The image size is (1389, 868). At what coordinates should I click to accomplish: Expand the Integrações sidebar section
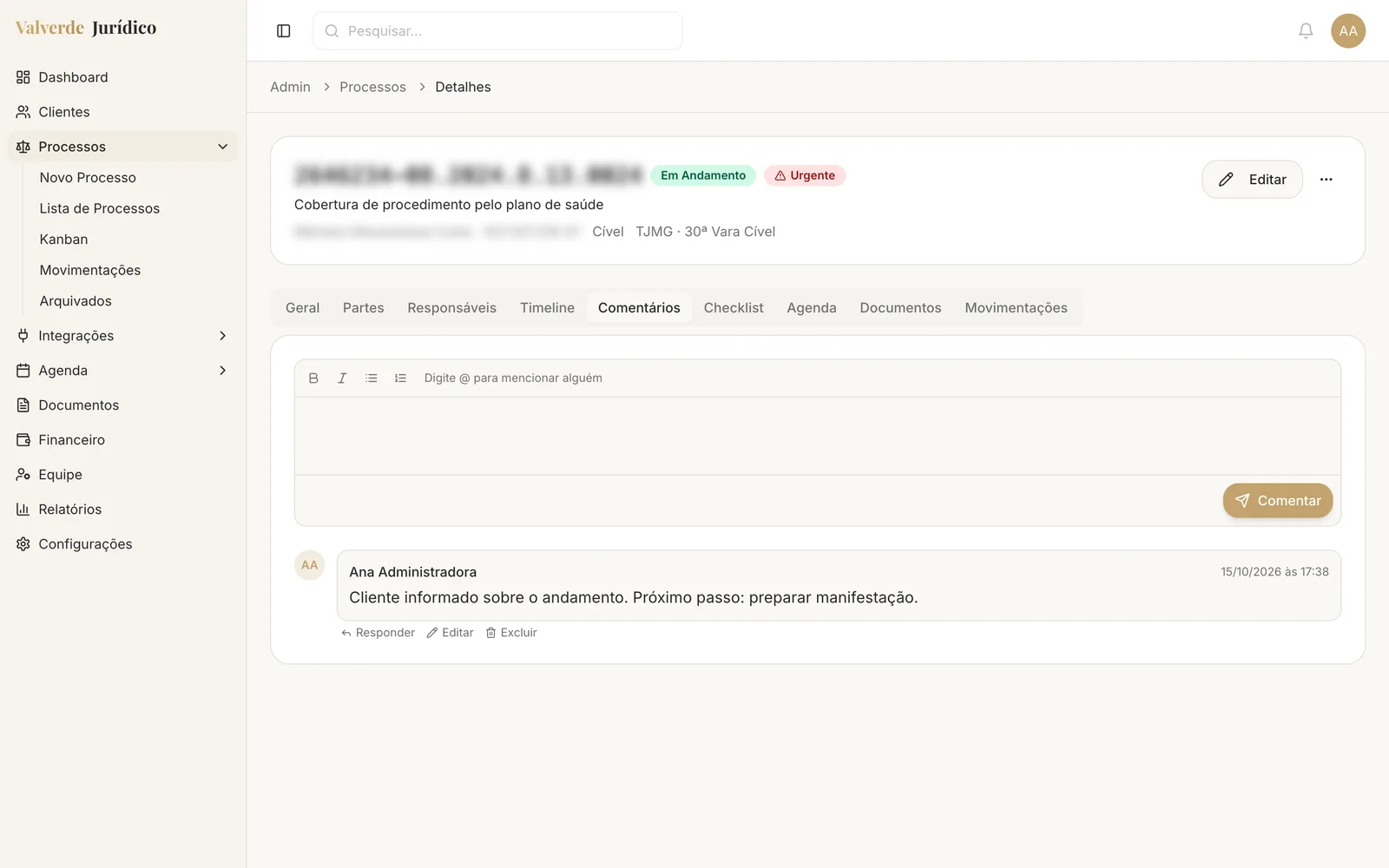[122, 336]
